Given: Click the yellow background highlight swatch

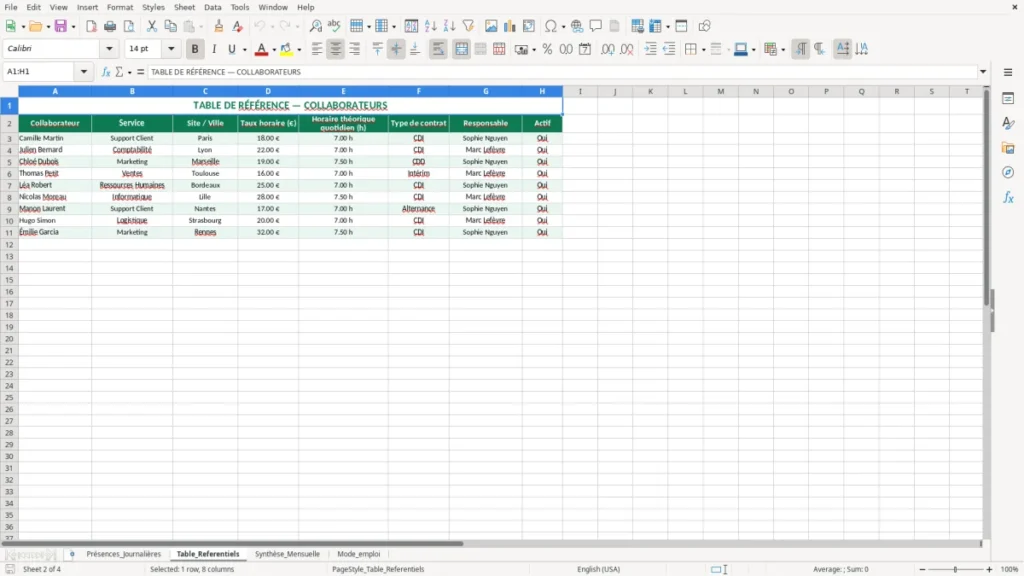Looking at the screenshot, I should 287,49.
